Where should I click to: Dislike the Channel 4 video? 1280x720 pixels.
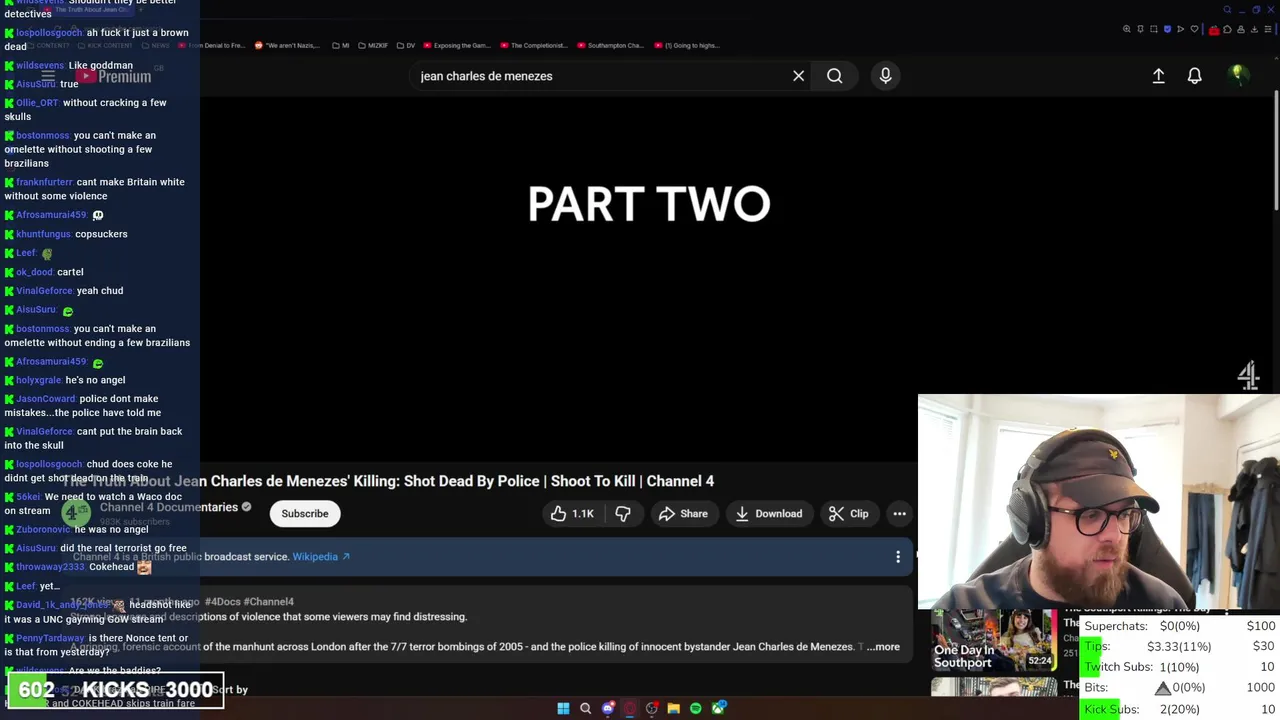(622, 513)
